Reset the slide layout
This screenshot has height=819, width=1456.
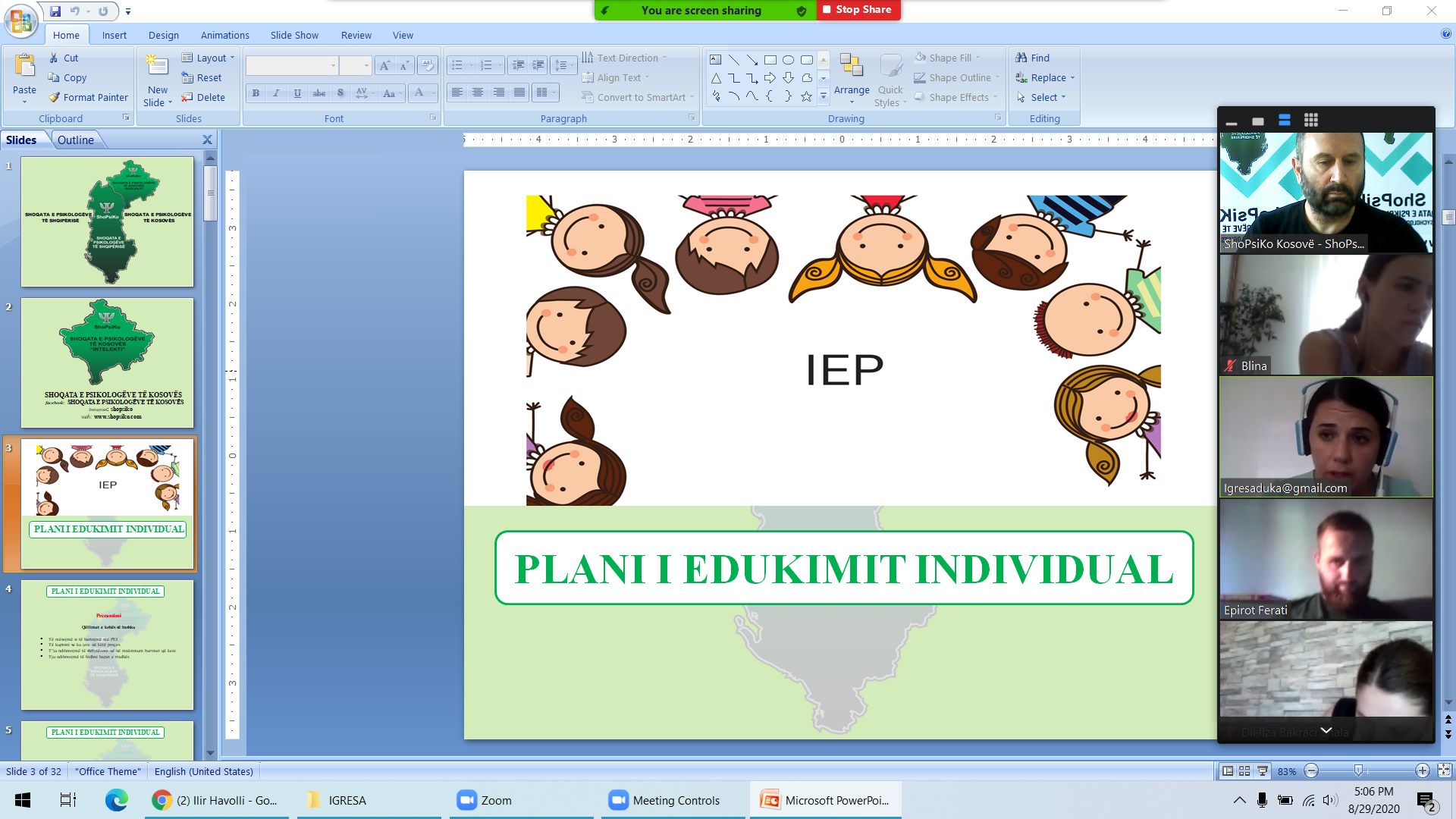tap(202, 77)
